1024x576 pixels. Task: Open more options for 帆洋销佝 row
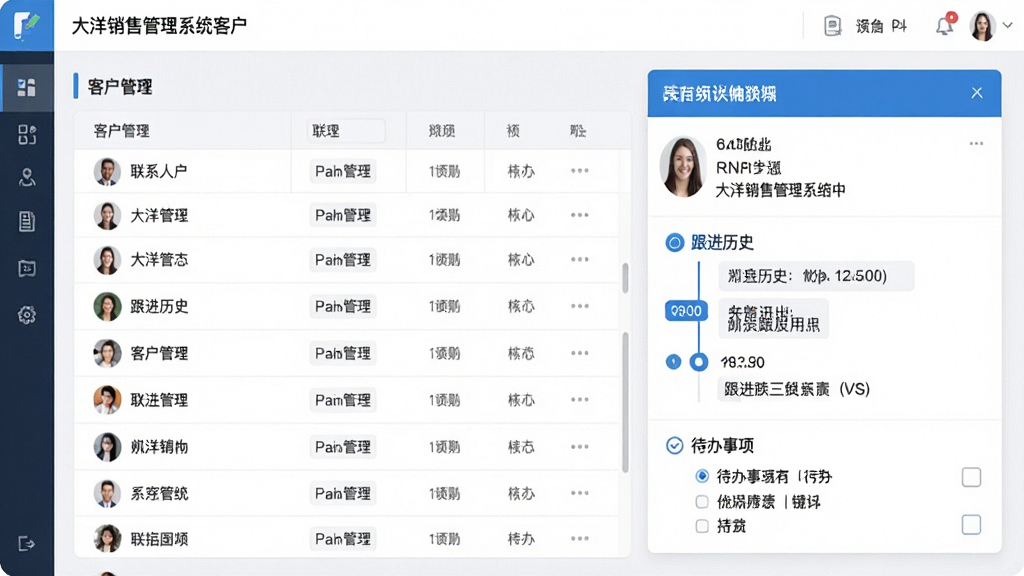coord(580,447)
